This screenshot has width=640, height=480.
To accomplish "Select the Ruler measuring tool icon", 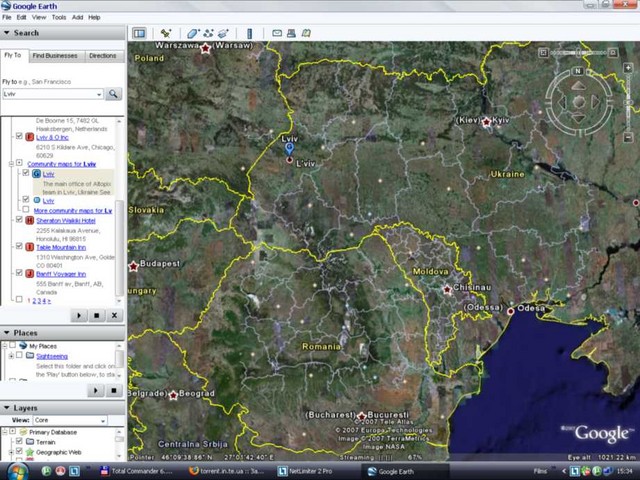I will point(249,33).
